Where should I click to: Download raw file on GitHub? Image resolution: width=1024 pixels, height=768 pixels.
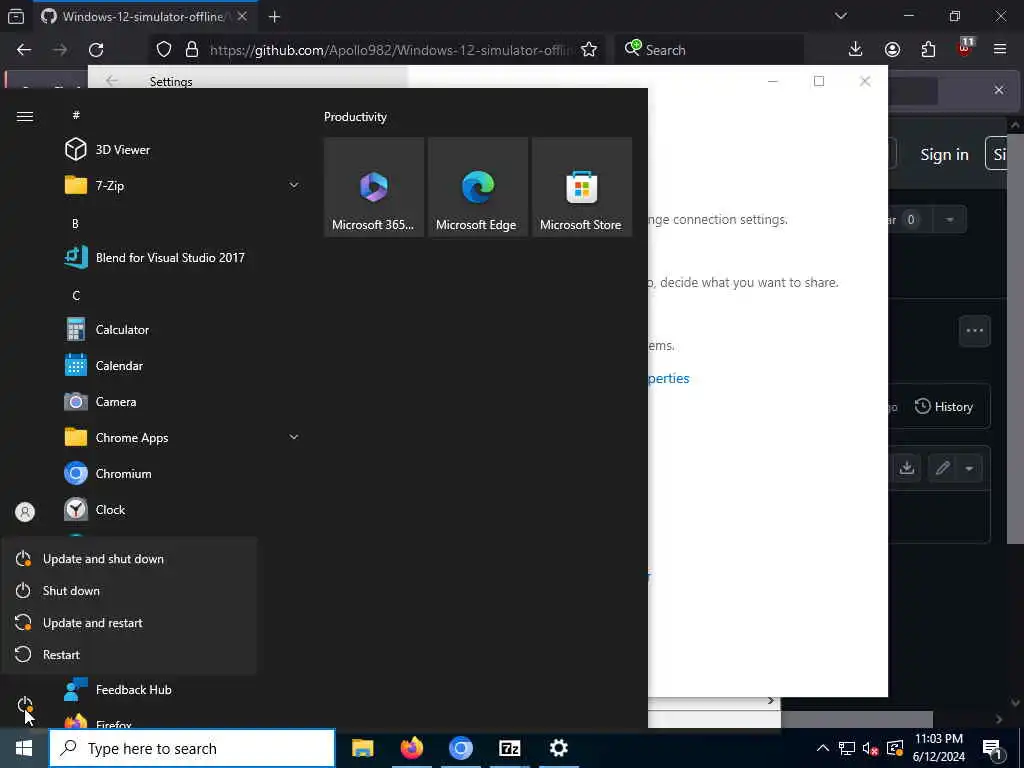pyautogui.click(x=906, y=468)
